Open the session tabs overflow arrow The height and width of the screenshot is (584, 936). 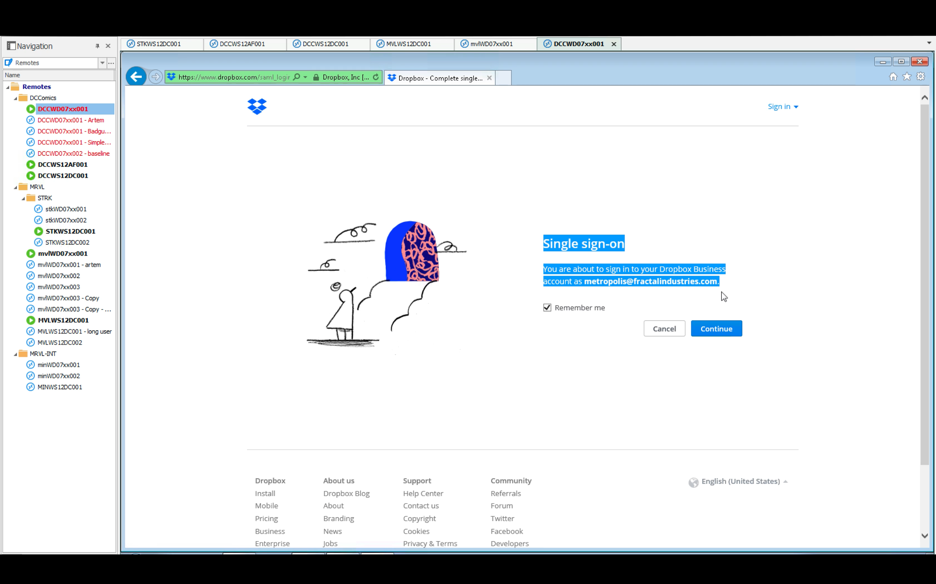(x=929, y=43)
